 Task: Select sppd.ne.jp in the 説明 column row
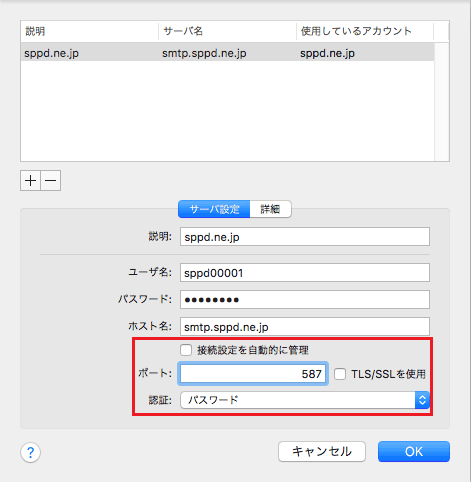(x=52, y=53)
